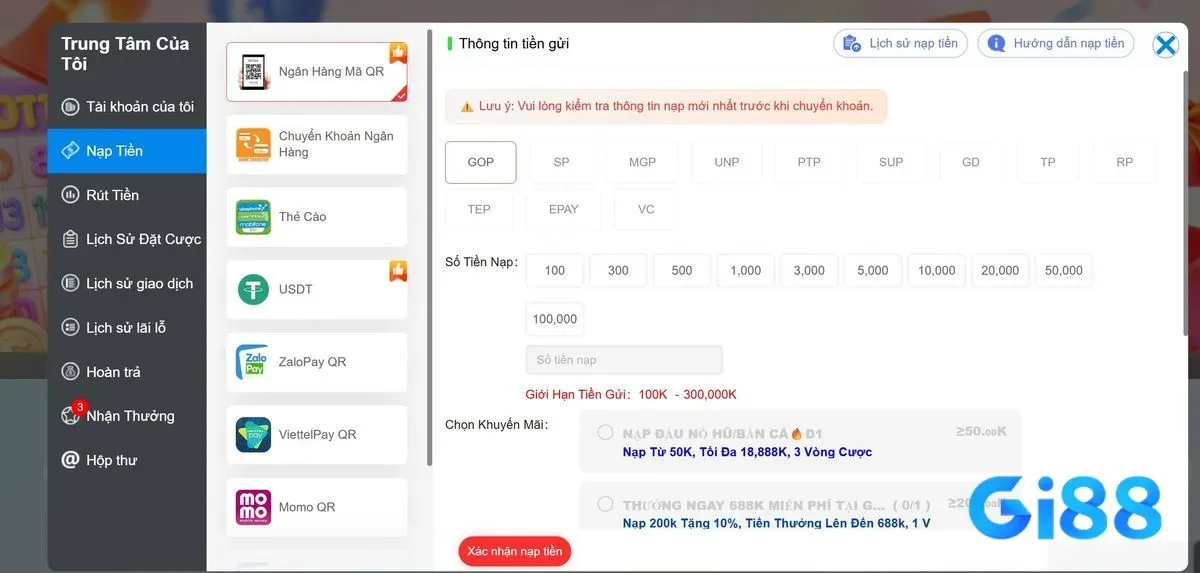1200x573 pixels.
Task: Pick deposit amount 100
Action: [x=555, y=270]
